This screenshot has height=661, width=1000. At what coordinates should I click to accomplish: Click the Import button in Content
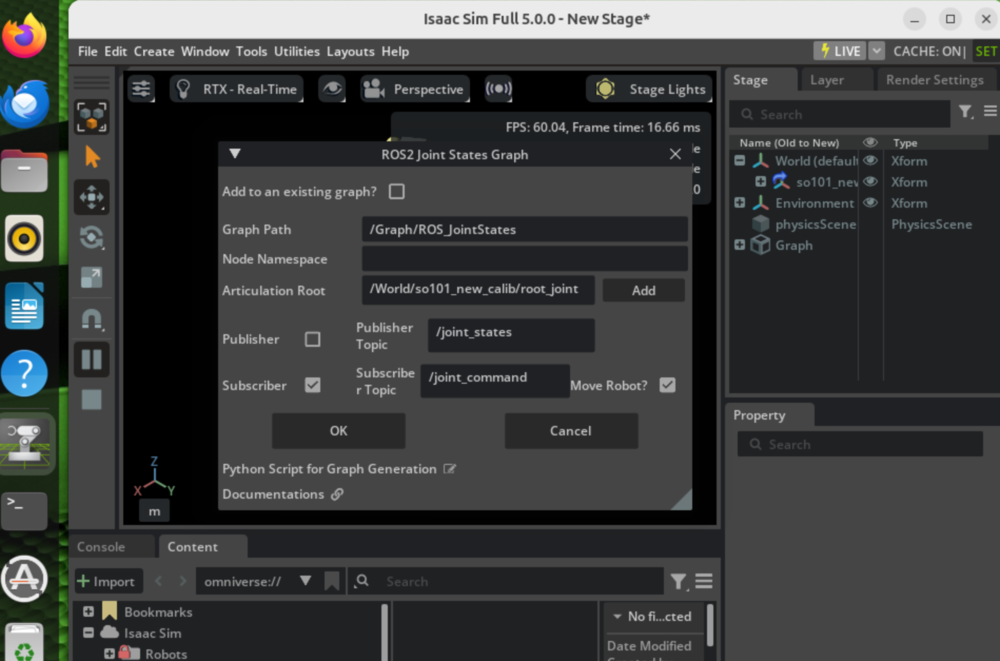[107, 581]
